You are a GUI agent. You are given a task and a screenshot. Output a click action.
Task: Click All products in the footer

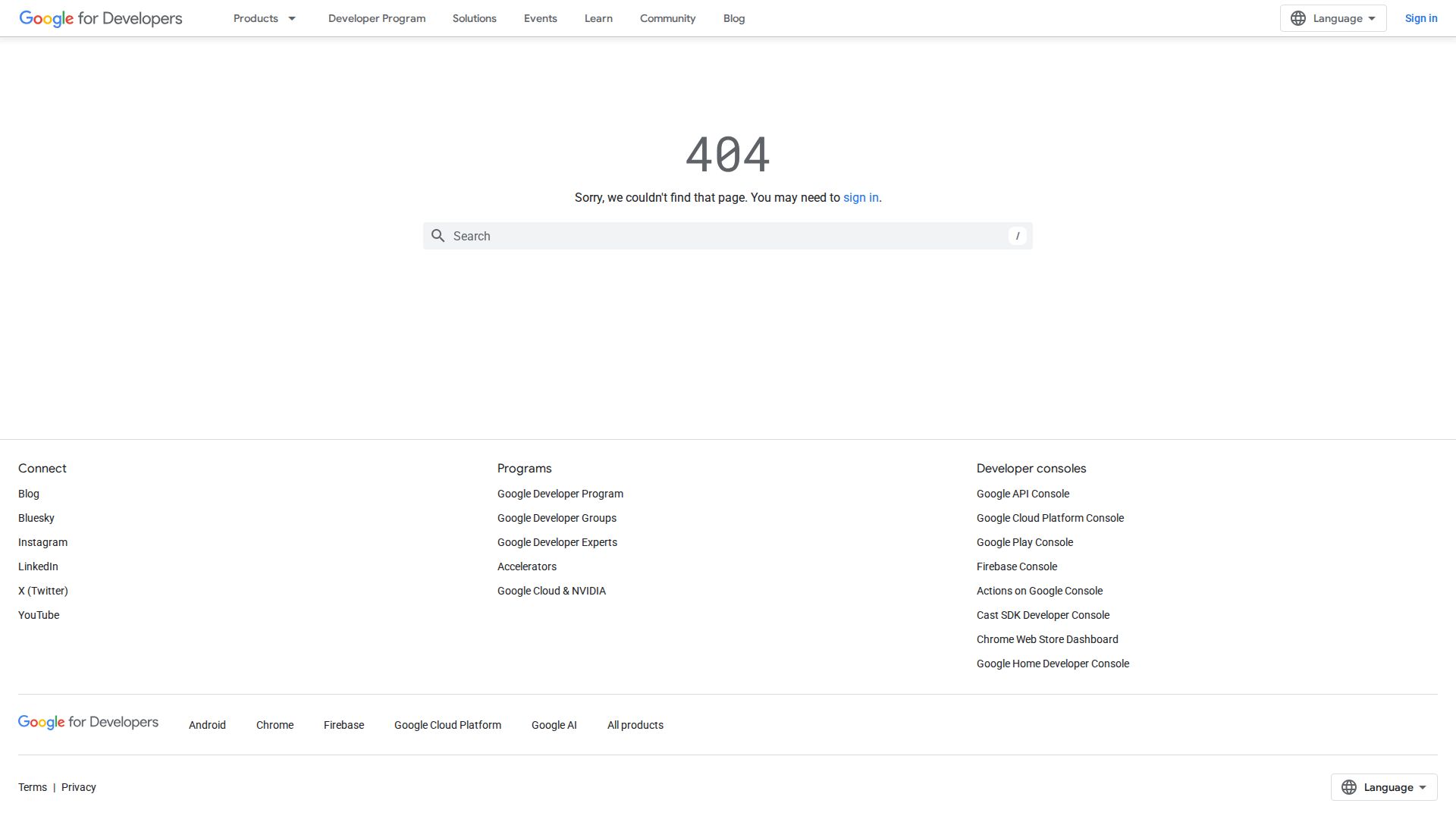click(635, 725)
